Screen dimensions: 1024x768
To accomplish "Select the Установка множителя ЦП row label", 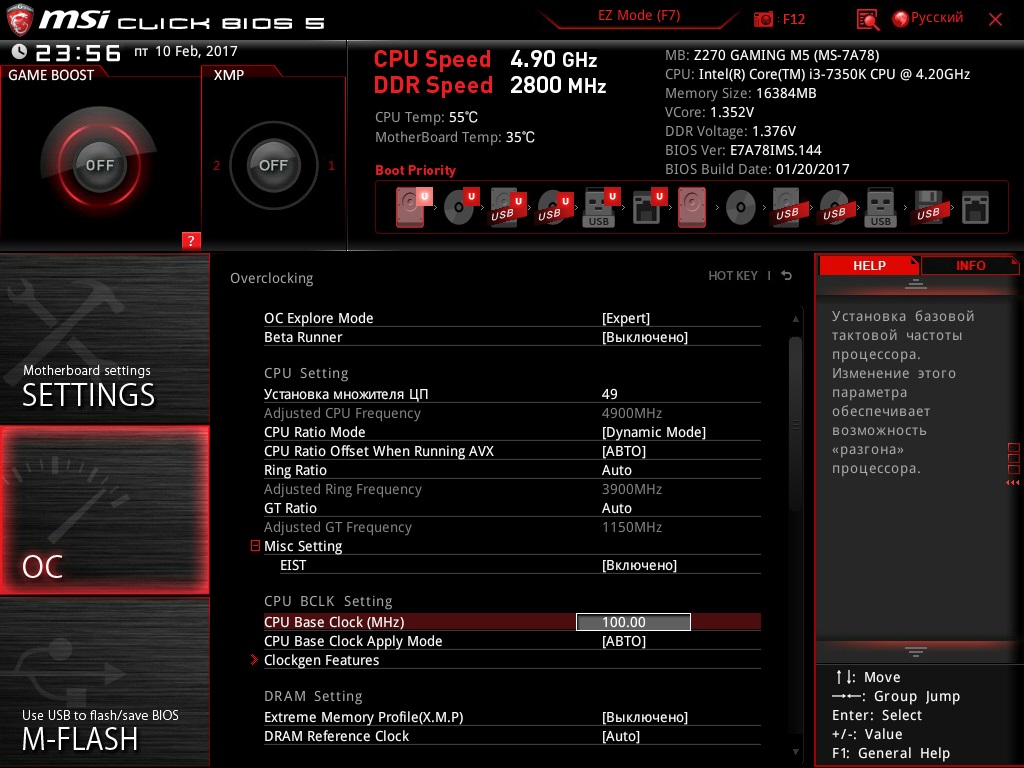I will (x=345, y=394).
